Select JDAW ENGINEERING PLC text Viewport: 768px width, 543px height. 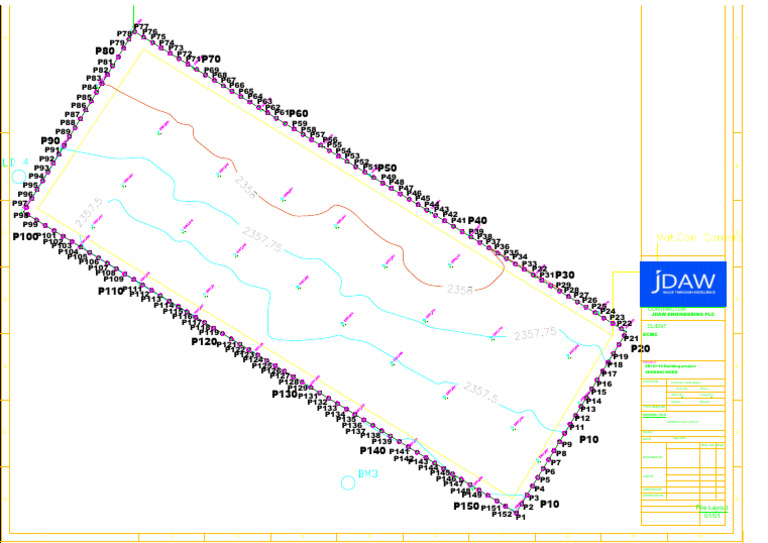683,314
